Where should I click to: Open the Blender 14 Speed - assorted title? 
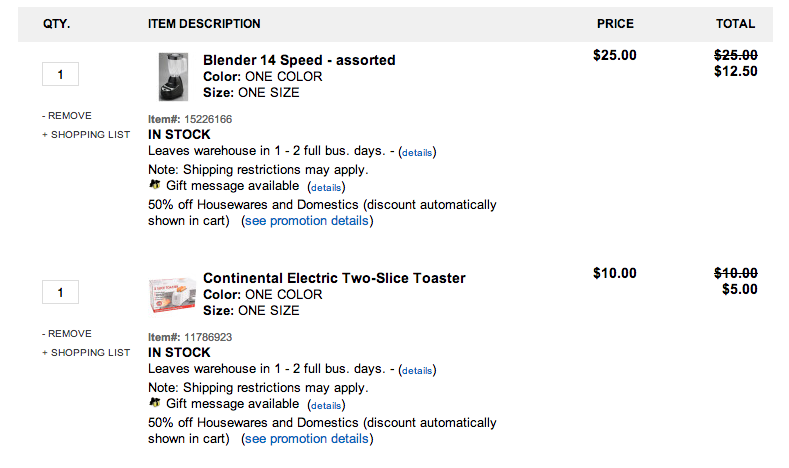(x=299, y=60)
